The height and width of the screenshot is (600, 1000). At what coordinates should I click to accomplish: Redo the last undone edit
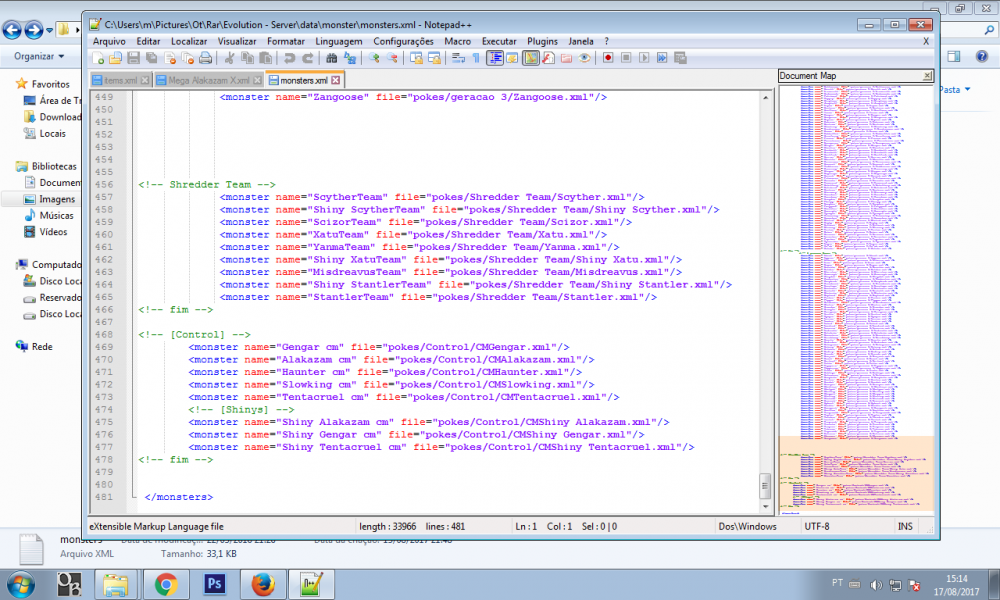(307, 58)
